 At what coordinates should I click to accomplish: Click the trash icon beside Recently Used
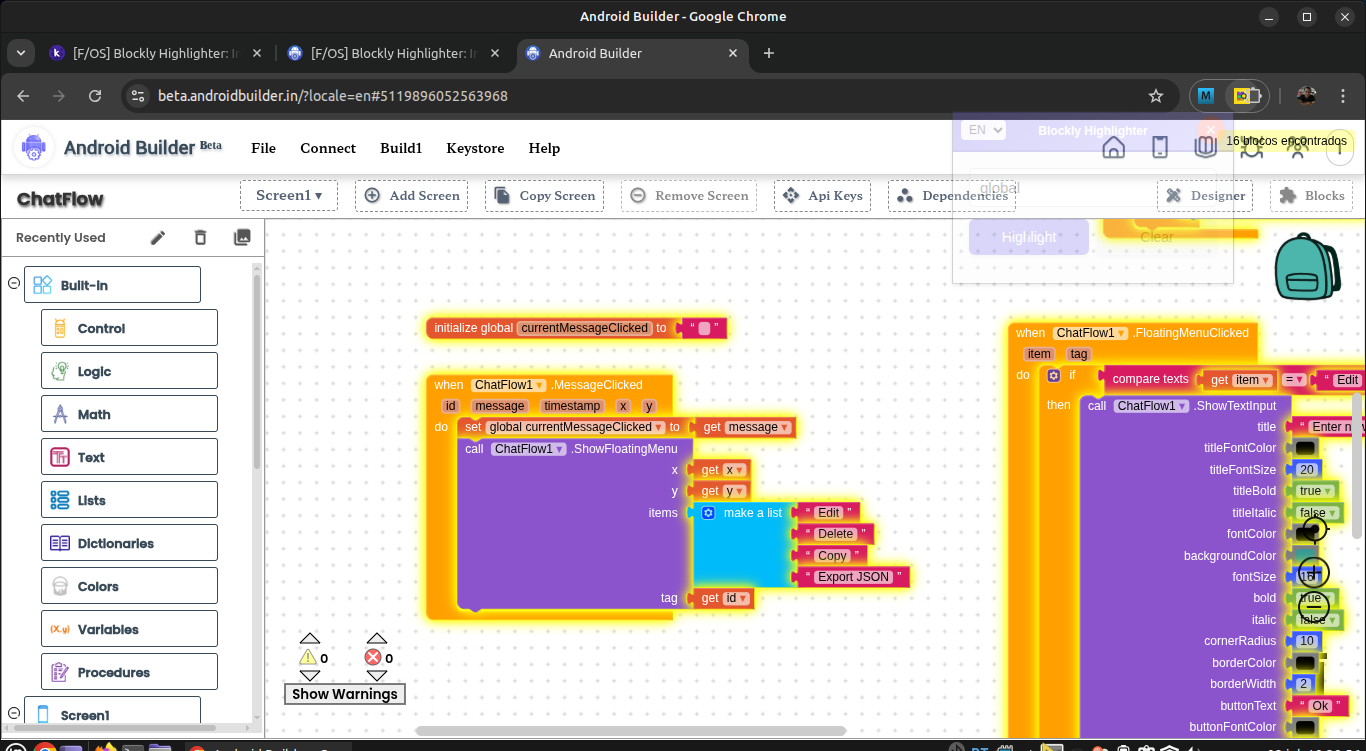coord(200,238)
